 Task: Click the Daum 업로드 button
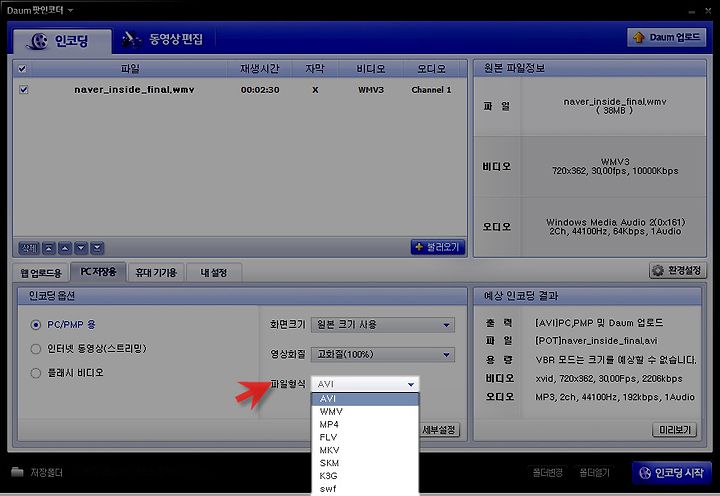point(666,37)
